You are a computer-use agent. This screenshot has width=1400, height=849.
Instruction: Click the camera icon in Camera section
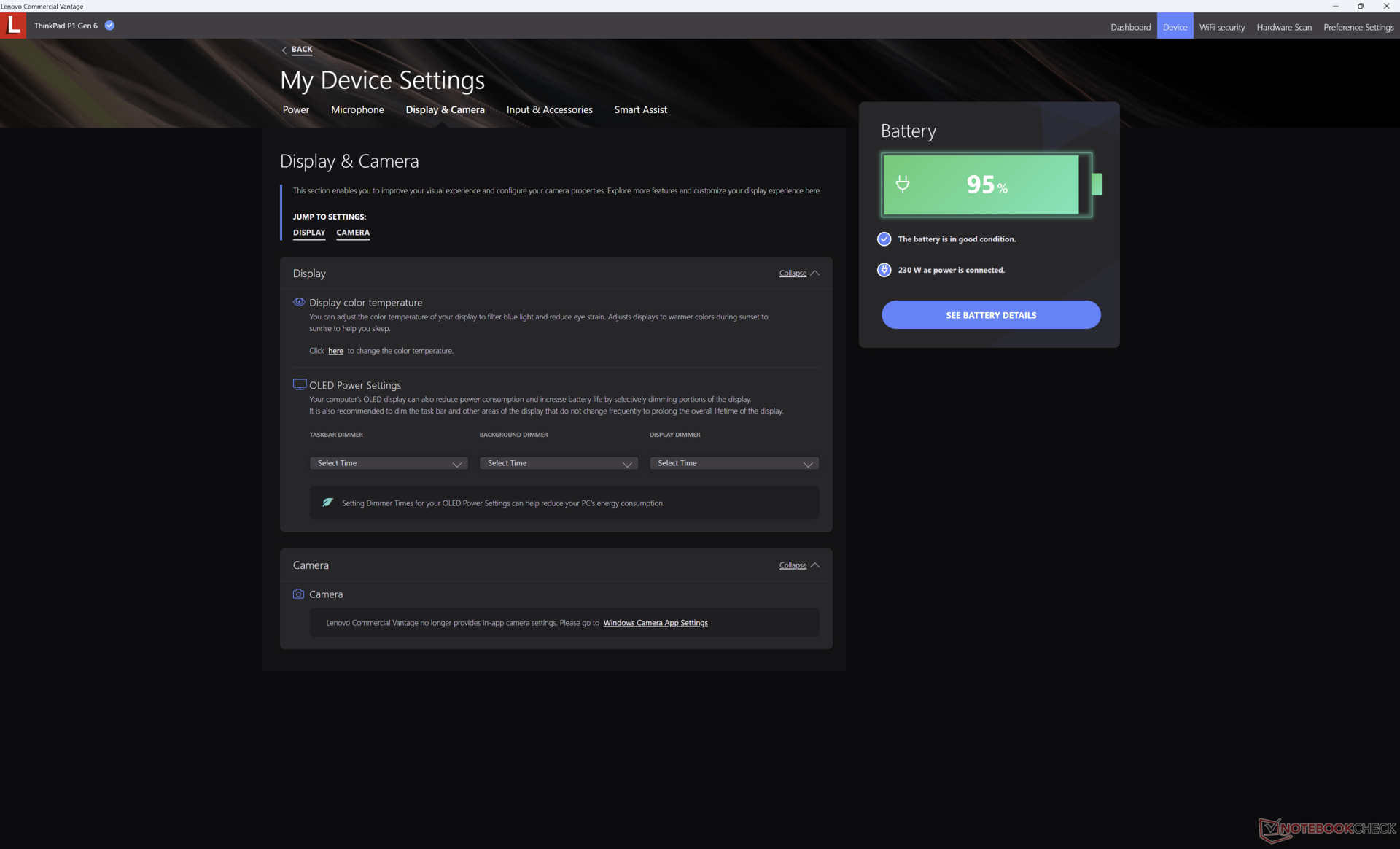pos(298,594)
